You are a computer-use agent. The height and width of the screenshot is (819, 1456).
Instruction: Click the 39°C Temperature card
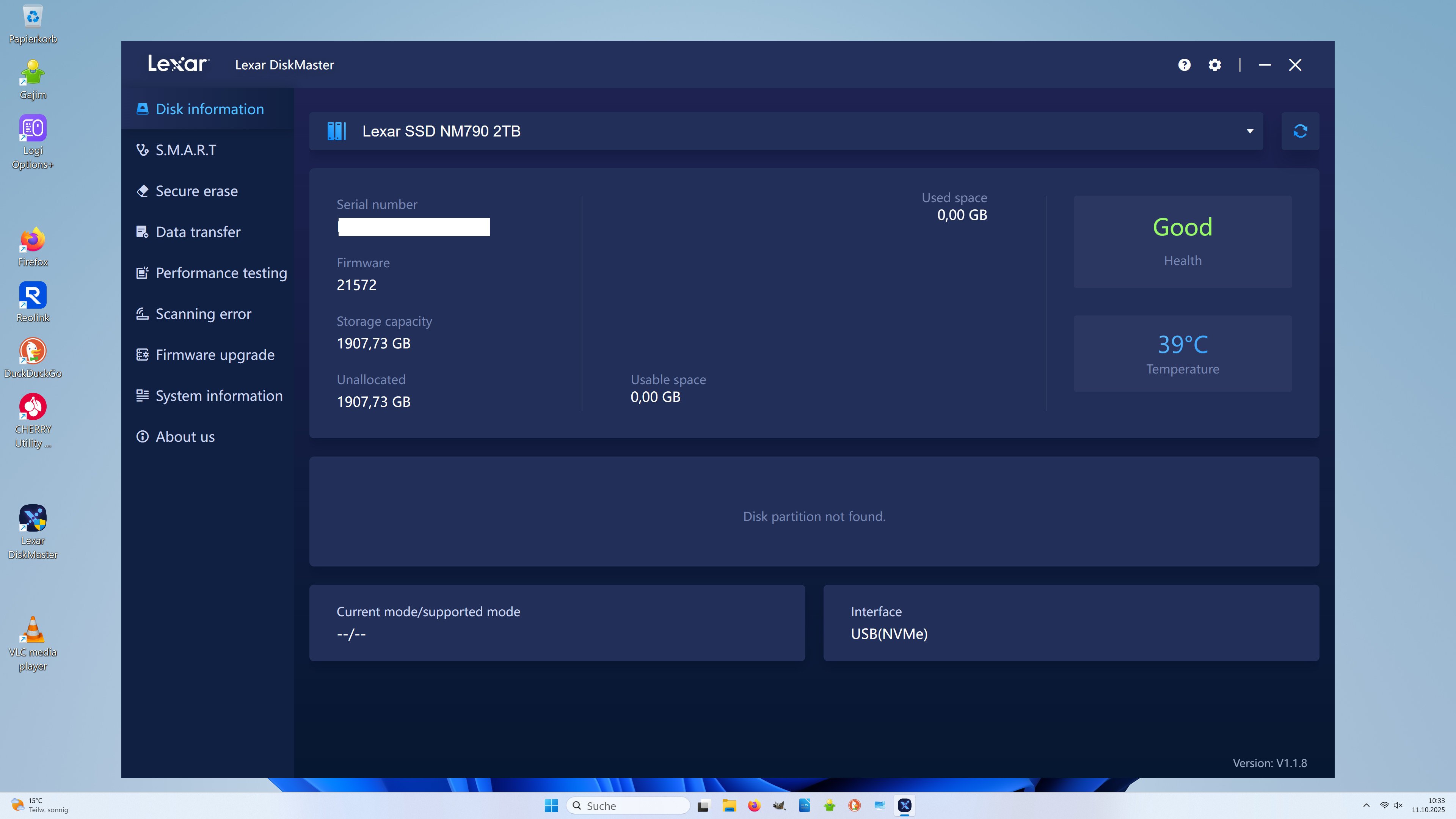tap(1183, 353)
